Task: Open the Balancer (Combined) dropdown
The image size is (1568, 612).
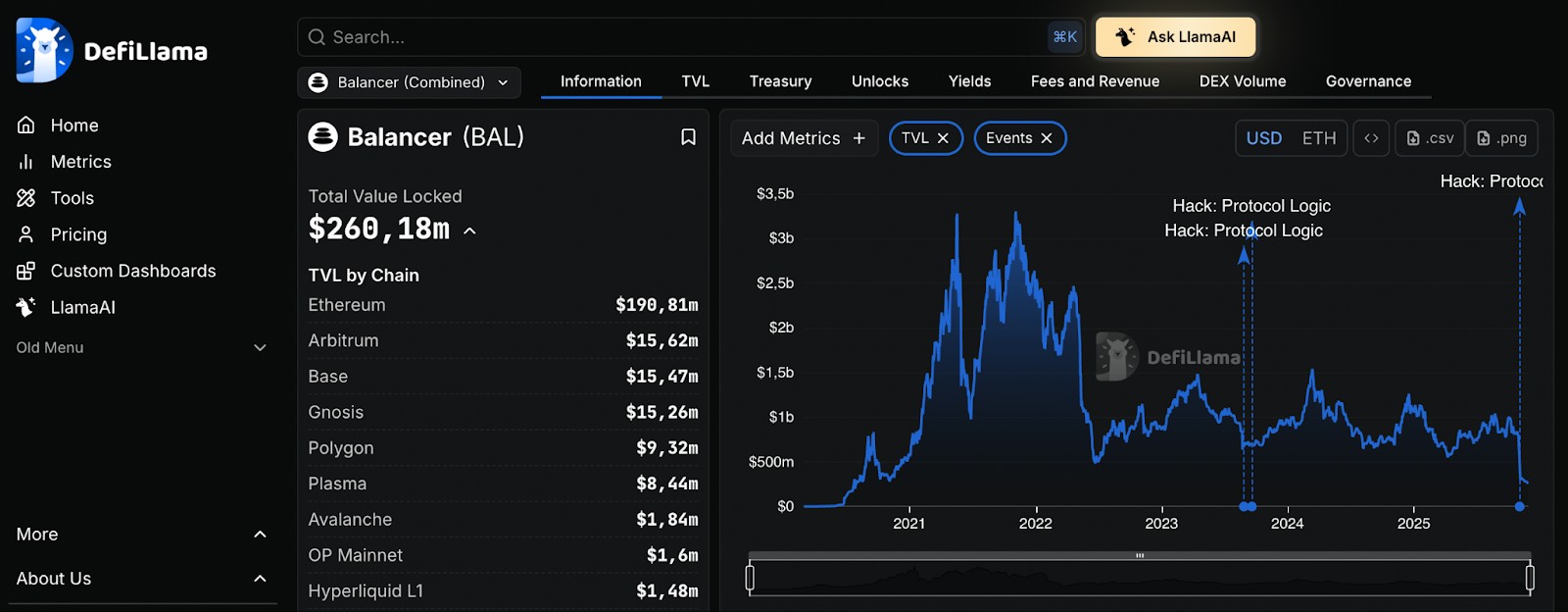Action: (409, 82)
